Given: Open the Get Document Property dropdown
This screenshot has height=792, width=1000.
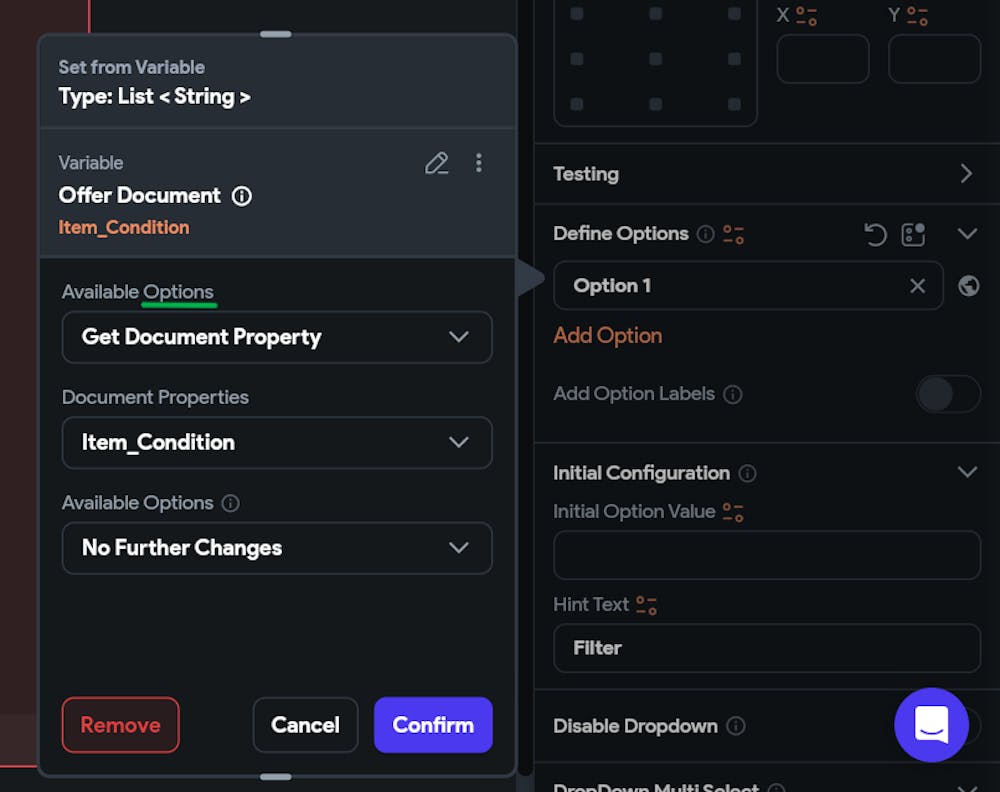Looking at the screenshot, I should click(x=277, y=337).
